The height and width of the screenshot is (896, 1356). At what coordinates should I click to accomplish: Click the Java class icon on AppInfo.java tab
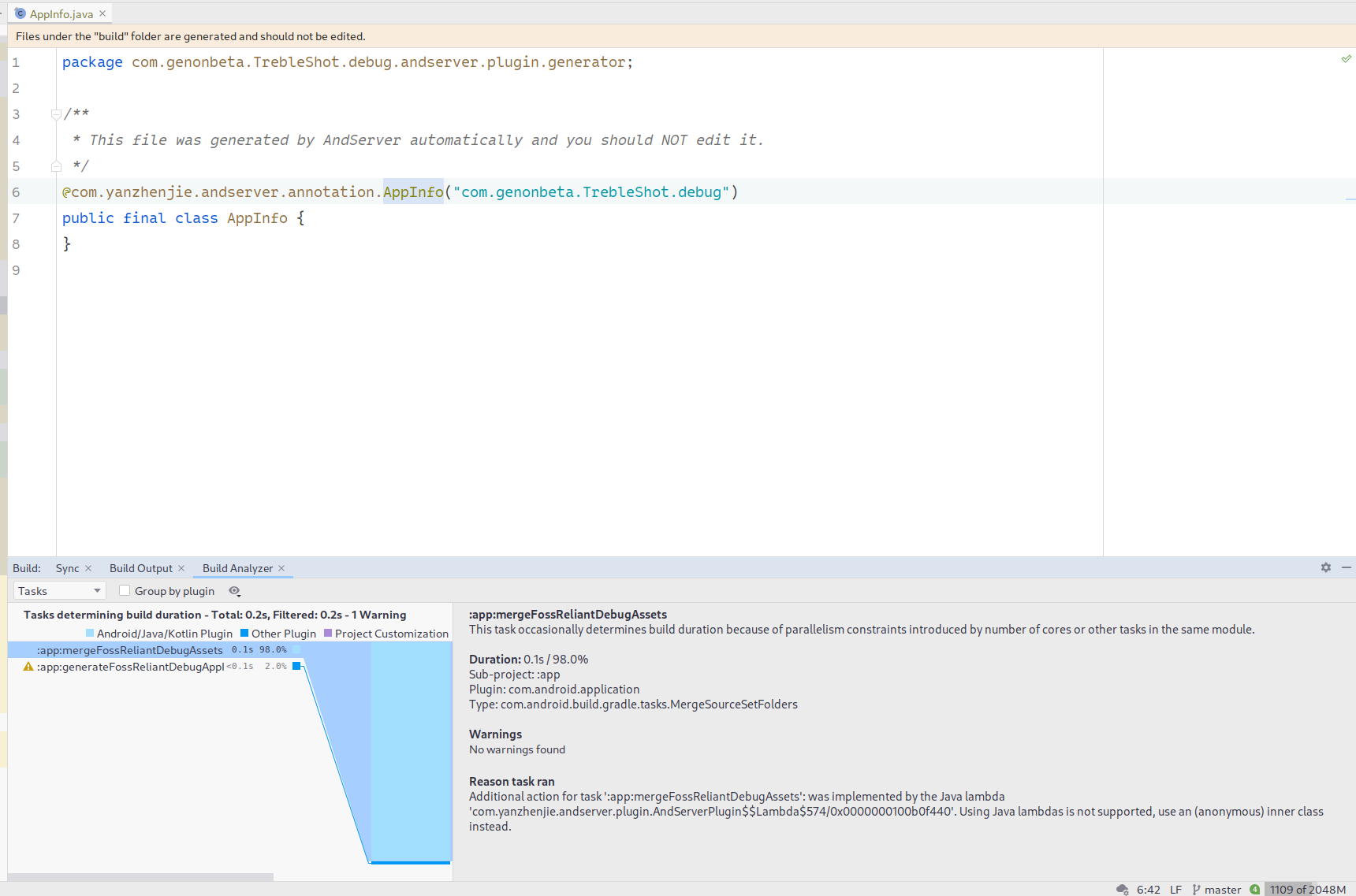[19, 13]
